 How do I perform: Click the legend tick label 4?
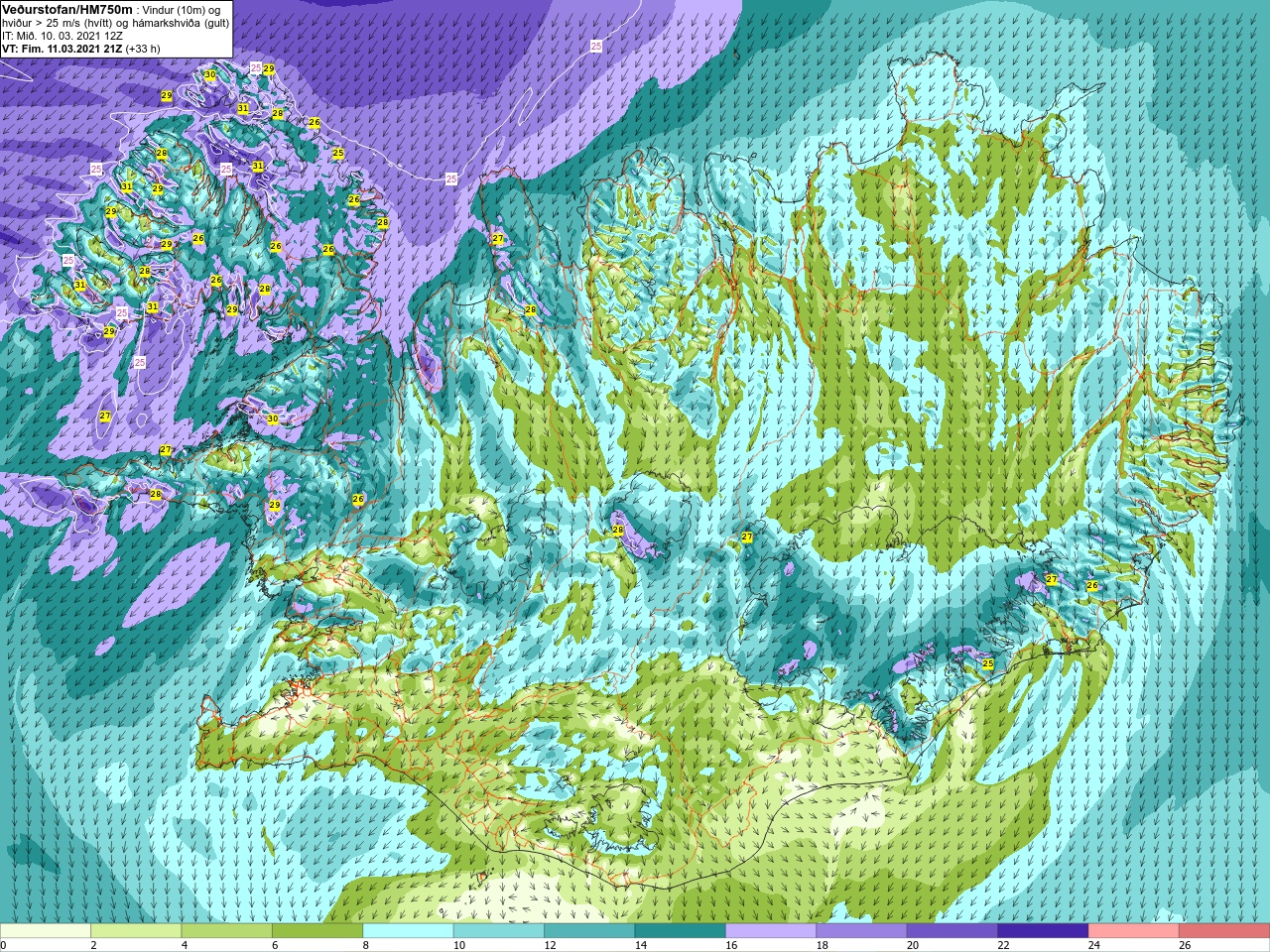tap(185, 946)
